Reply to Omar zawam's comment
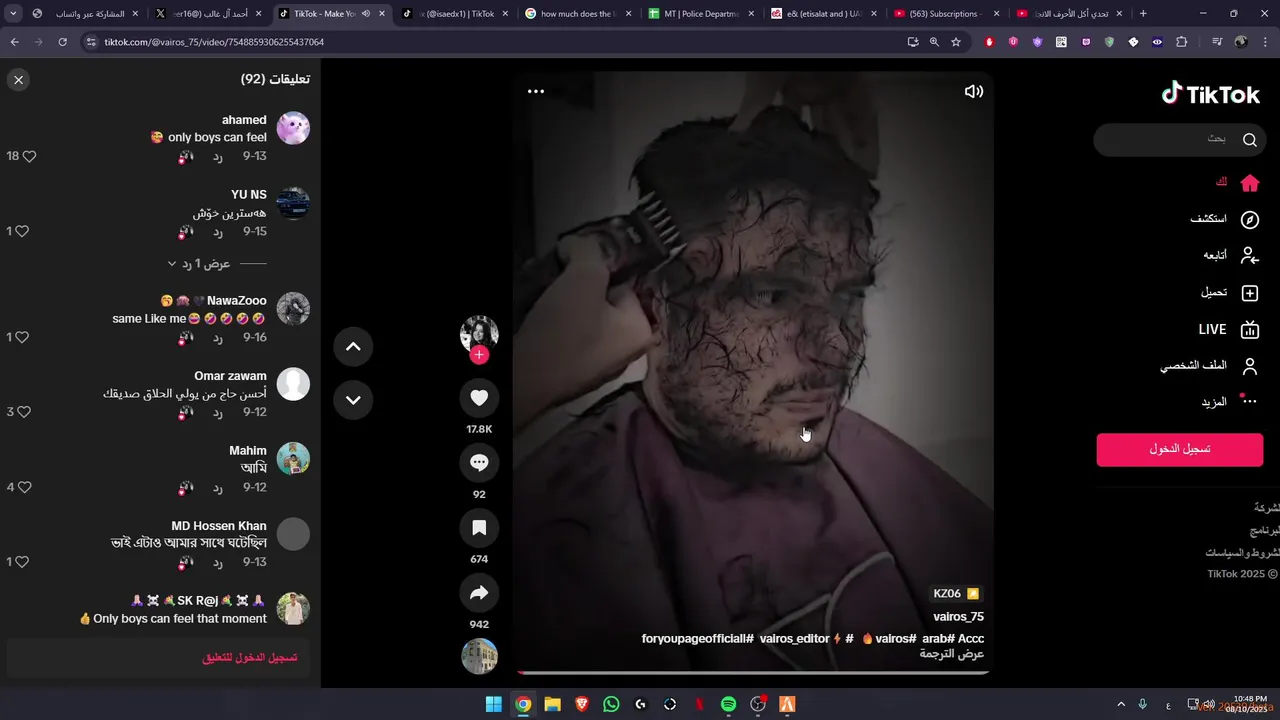Screen dimensions: 1280x720 click(217, 412)
